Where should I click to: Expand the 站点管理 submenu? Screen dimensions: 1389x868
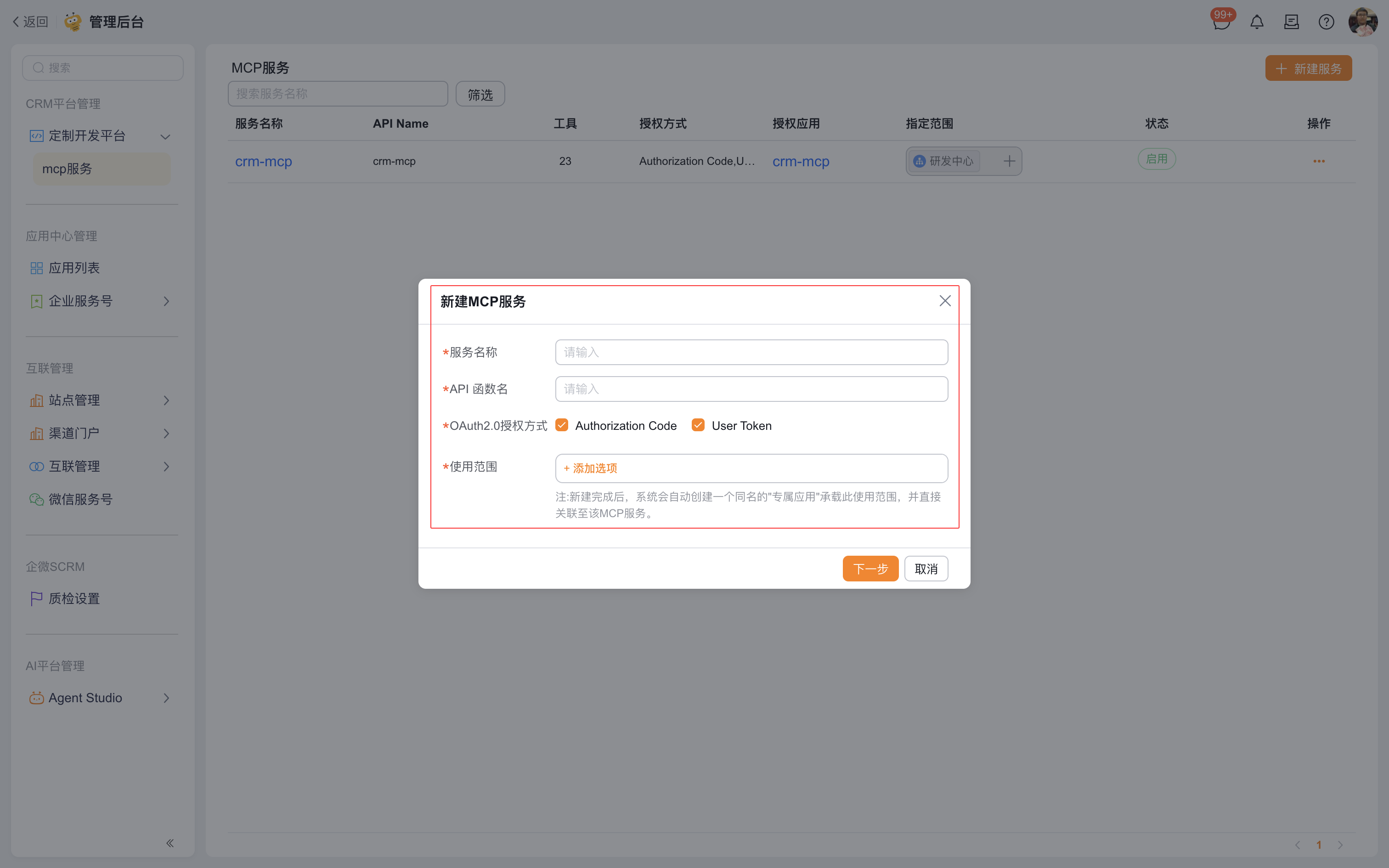pyautogui.click(x=166, y=400)
